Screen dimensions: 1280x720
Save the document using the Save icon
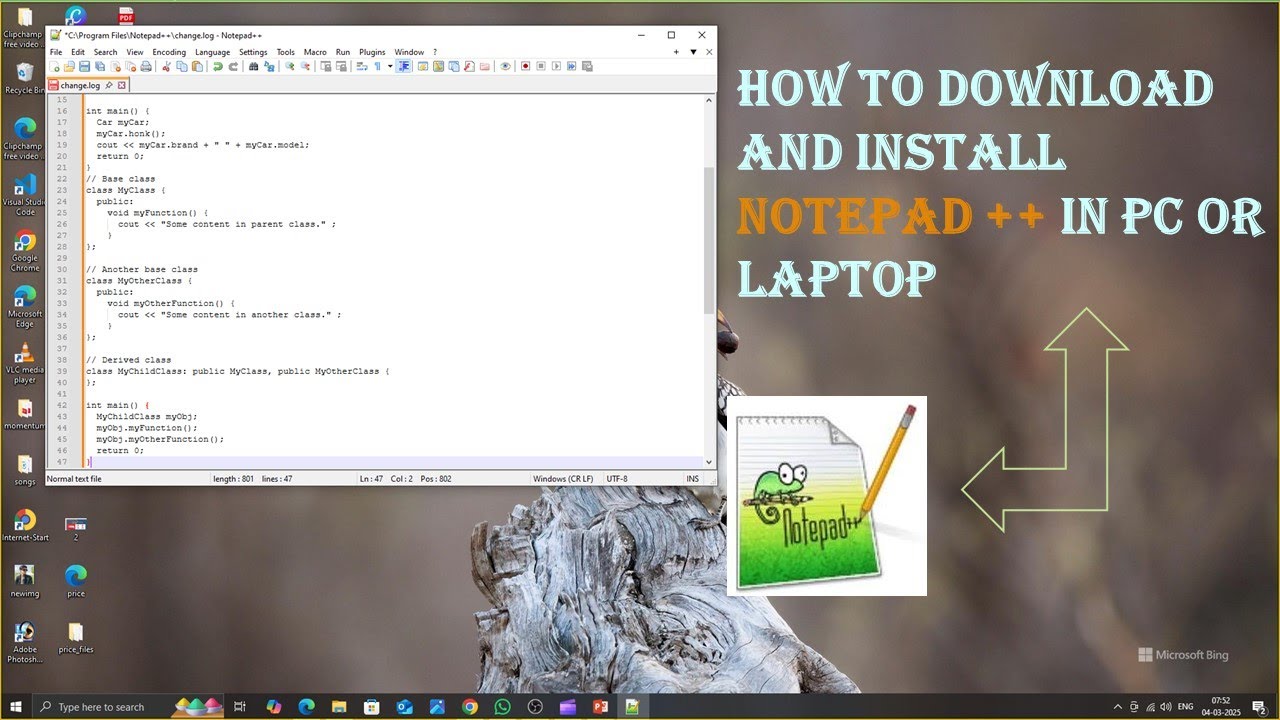pyautogui.click(x=85, y=66)
